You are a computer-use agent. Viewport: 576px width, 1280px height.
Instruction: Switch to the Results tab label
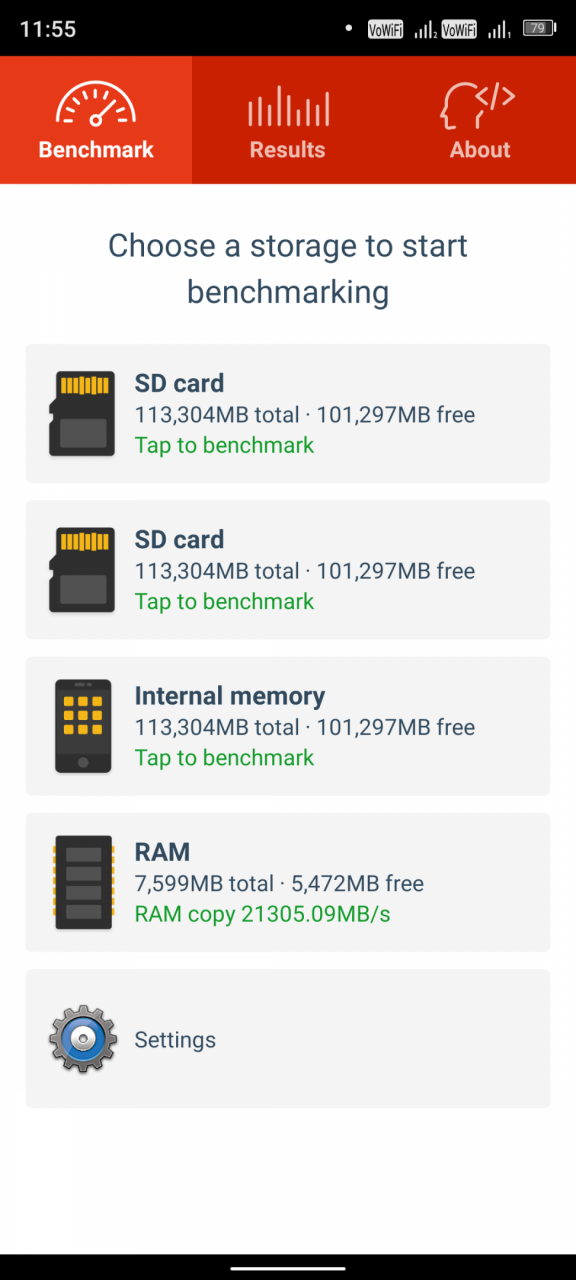(288, 150)
